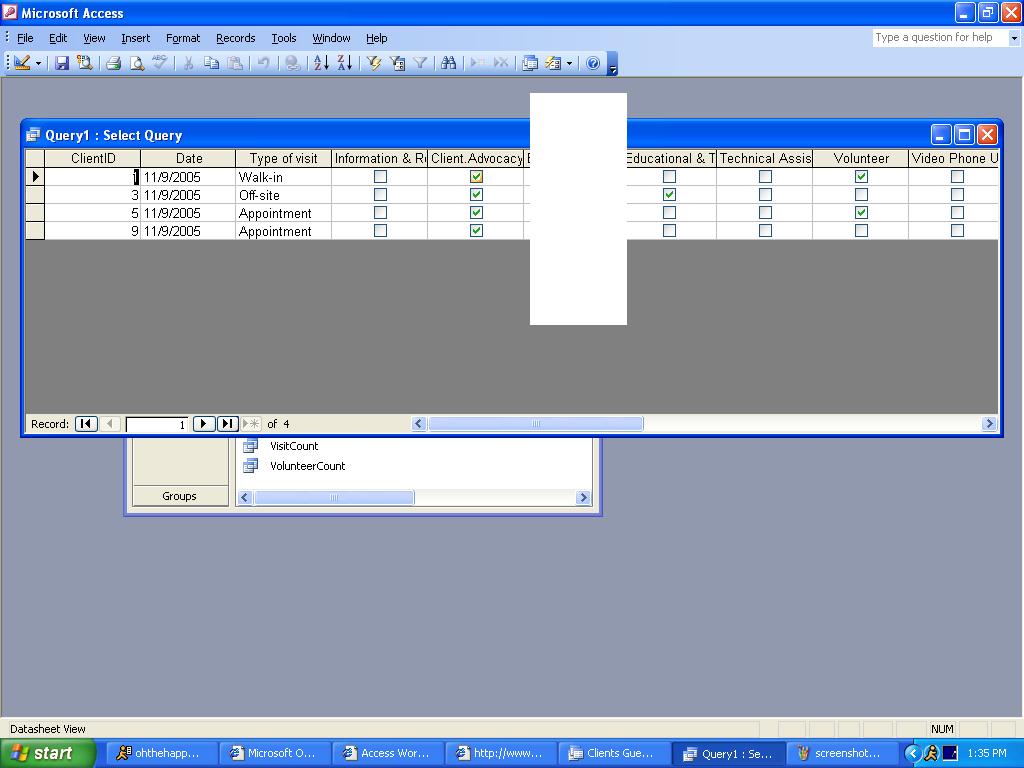Click database window horizontal scrollbar thumb

pos(334,498)
